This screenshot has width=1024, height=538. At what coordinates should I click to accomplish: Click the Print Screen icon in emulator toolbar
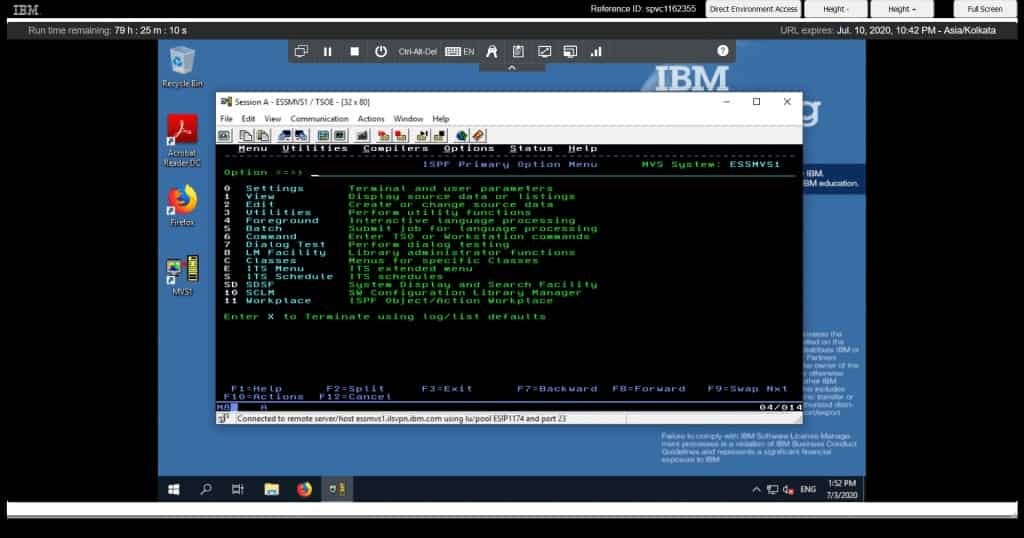click(224, 135)
